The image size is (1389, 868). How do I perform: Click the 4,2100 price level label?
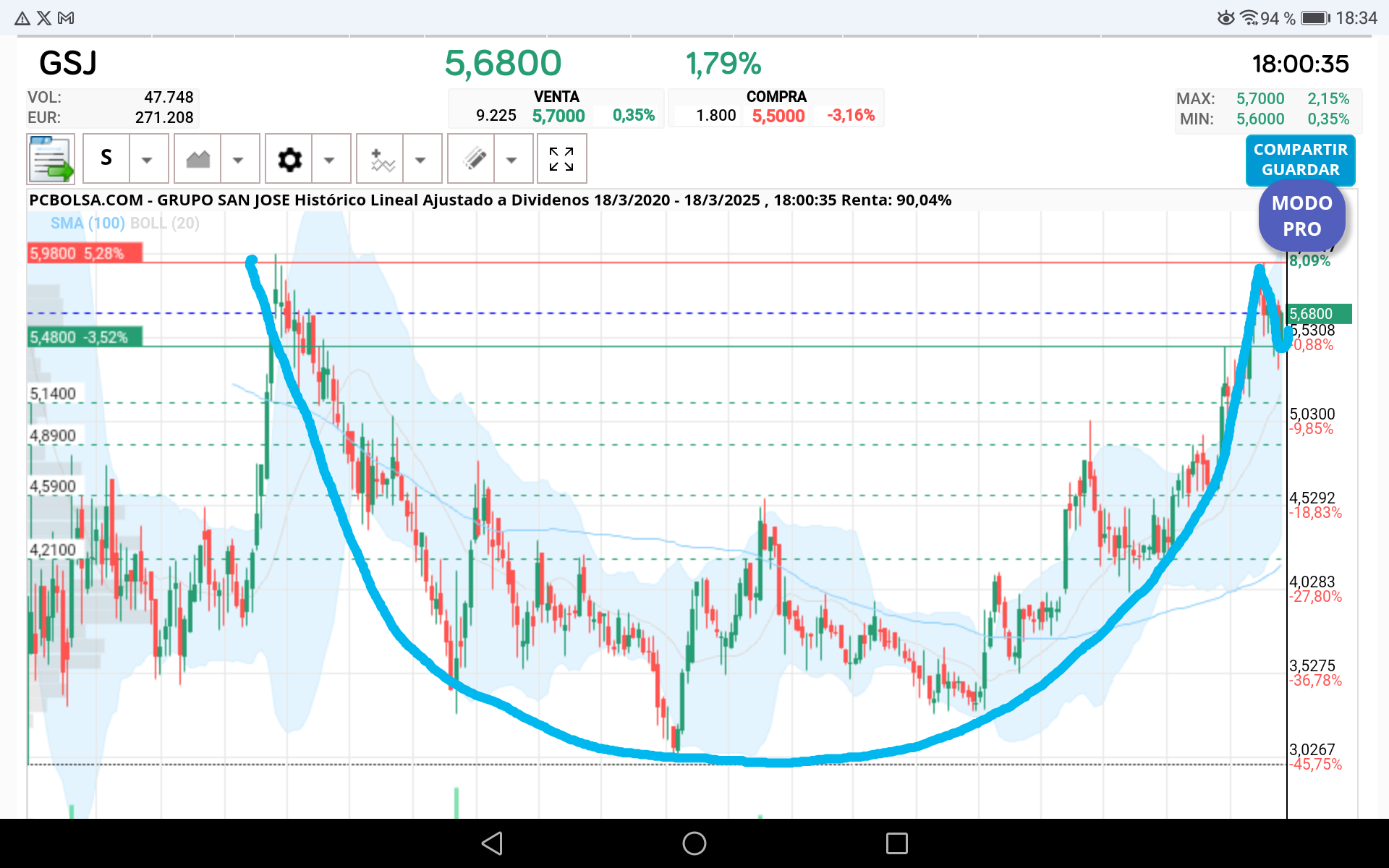point(53,550)
